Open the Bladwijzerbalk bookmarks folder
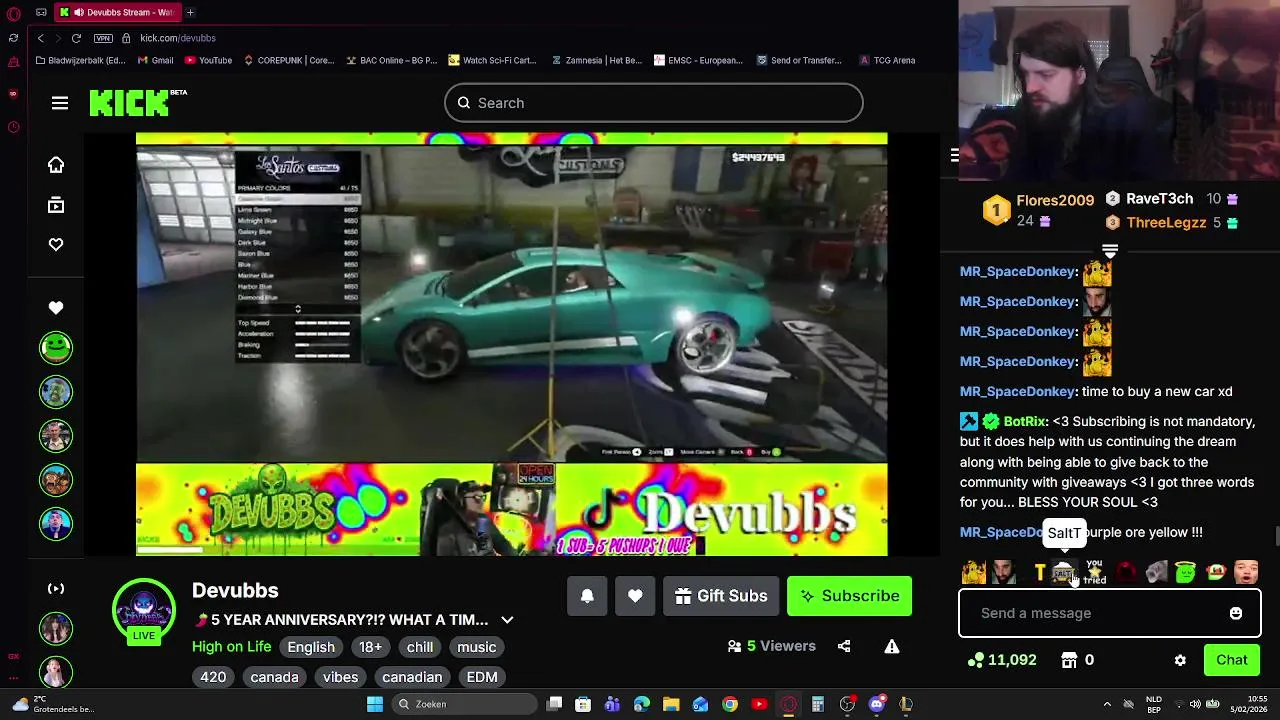The width and height of the screenshot is (1280, 720). pyautogui.click(x=80, y=60)
